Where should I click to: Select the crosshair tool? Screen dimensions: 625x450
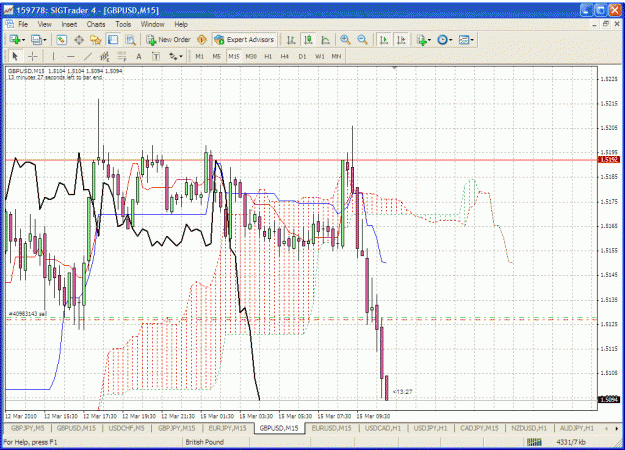tap(32, 57)
